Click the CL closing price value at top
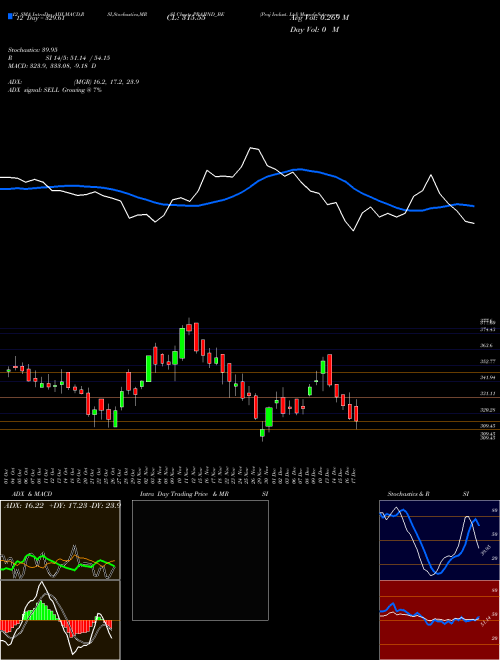Viewport: 500px width, 660px height. pos(186,18)
